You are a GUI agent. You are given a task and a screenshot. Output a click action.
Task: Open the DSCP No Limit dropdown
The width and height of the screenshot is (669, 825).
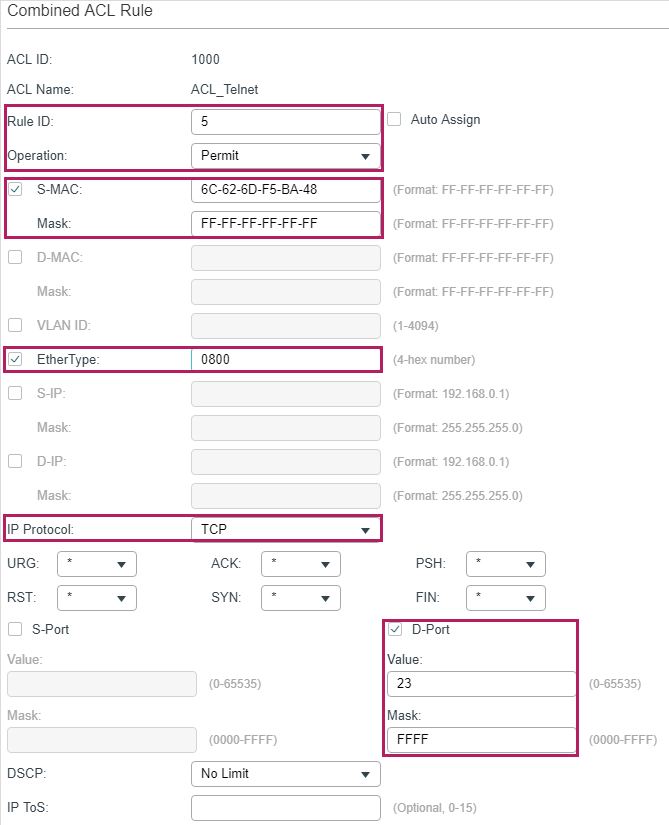[x=285, y=774]
